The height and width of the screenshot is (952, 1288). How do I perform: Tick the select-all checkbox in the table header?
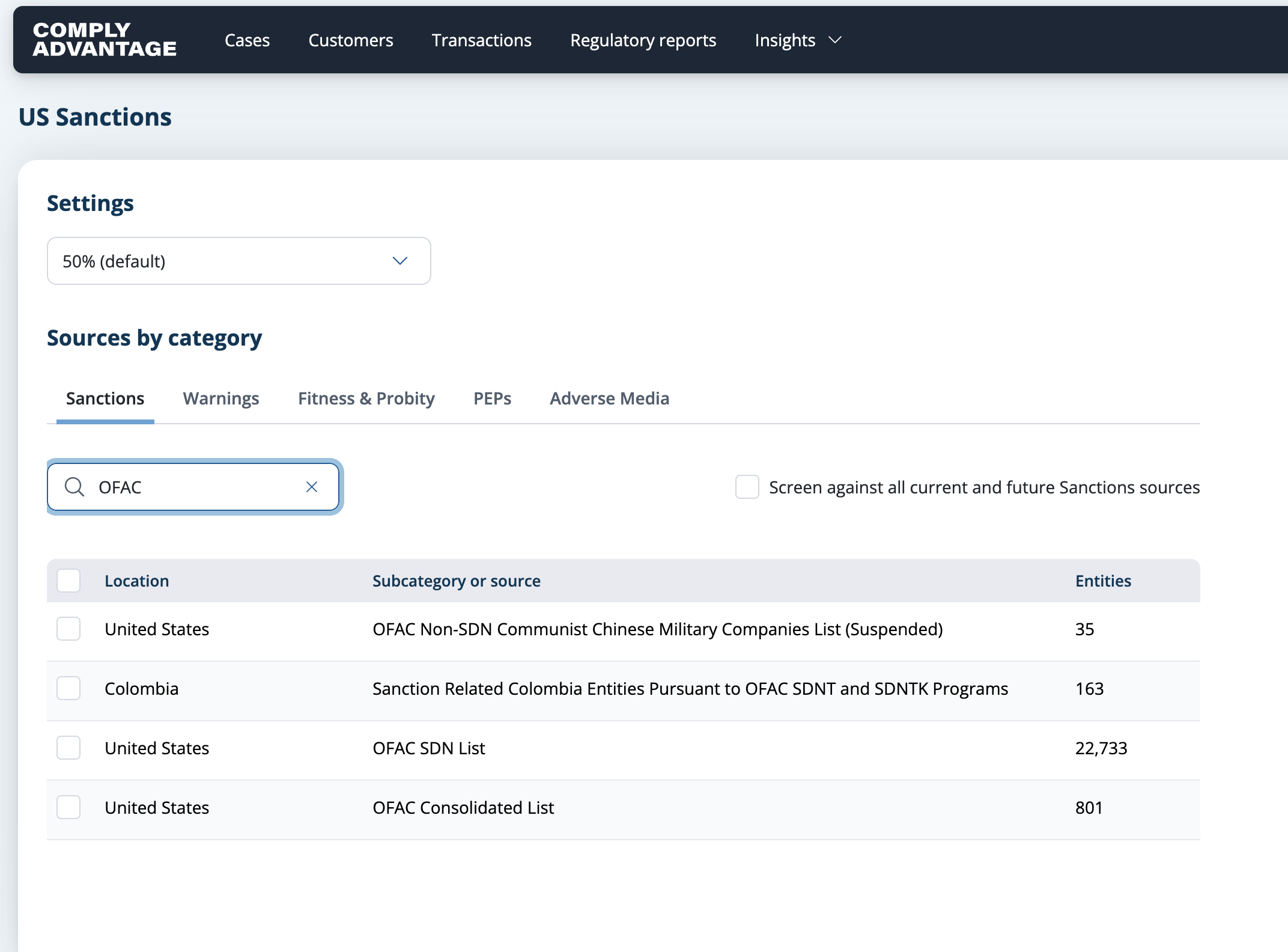(x=68, y=581)
